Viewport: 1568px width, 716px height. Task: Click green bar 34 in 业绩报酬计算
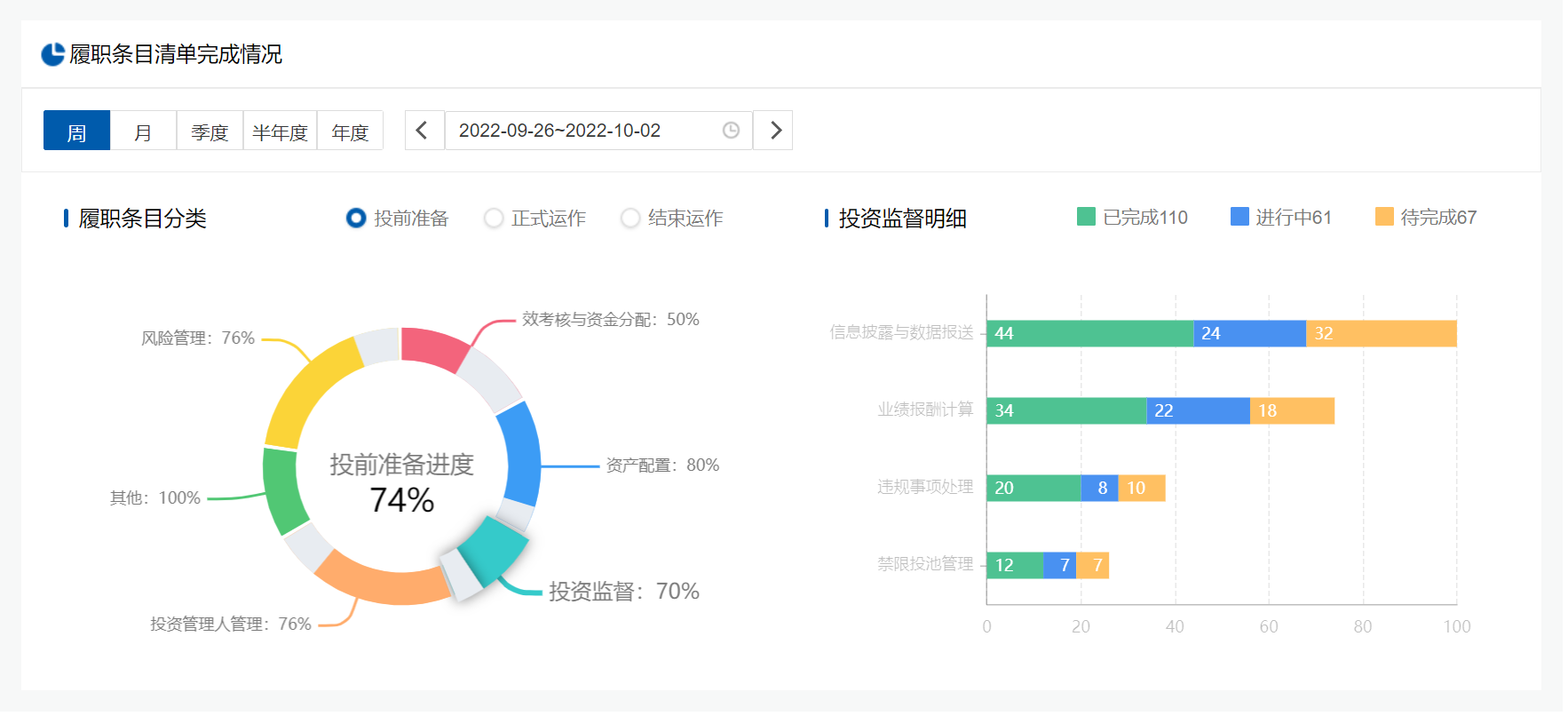pos(1067,410)
